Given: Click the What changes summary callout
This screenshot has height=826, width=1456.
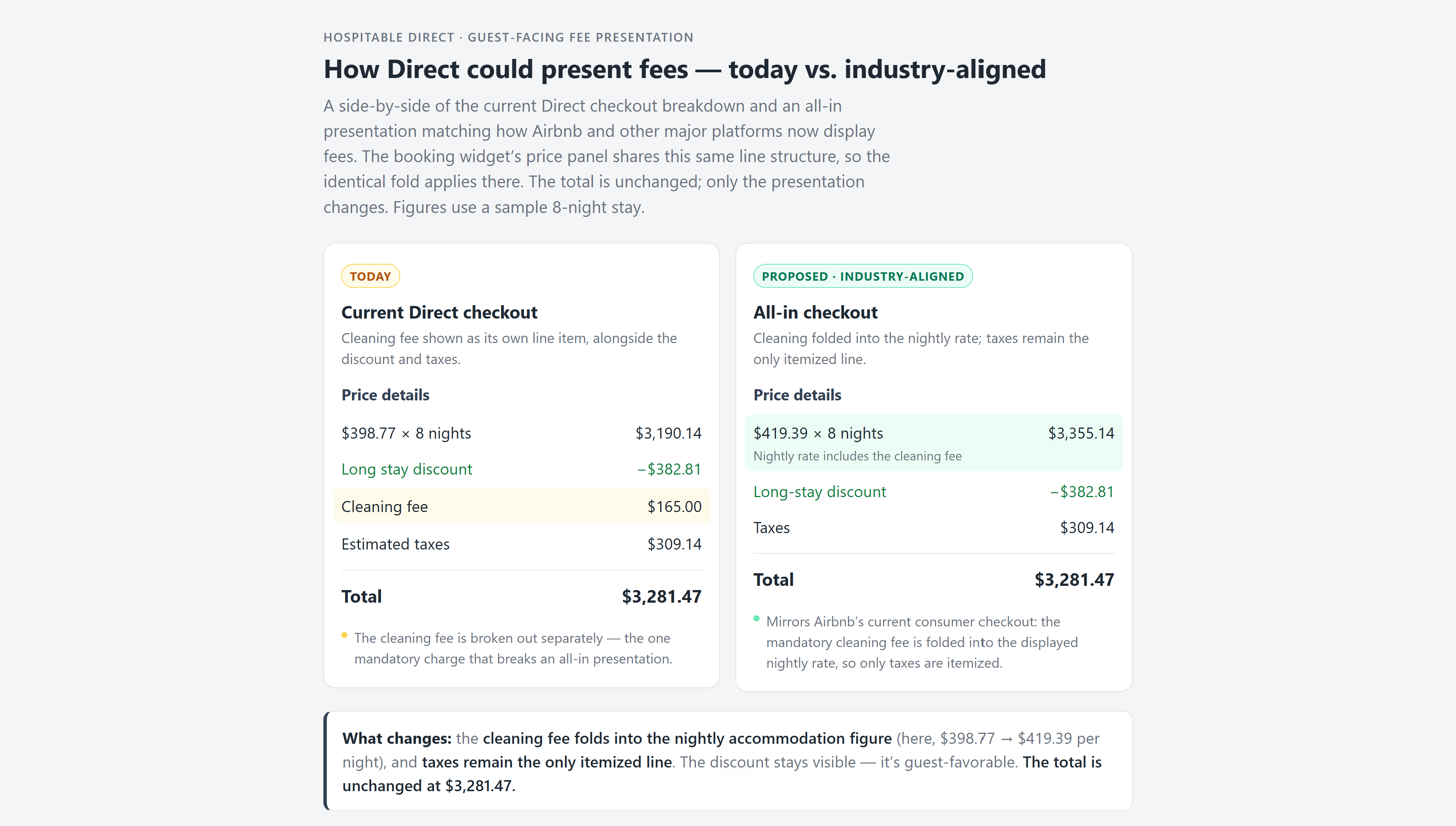Looking at the screenshot, I should click(727, 761).
